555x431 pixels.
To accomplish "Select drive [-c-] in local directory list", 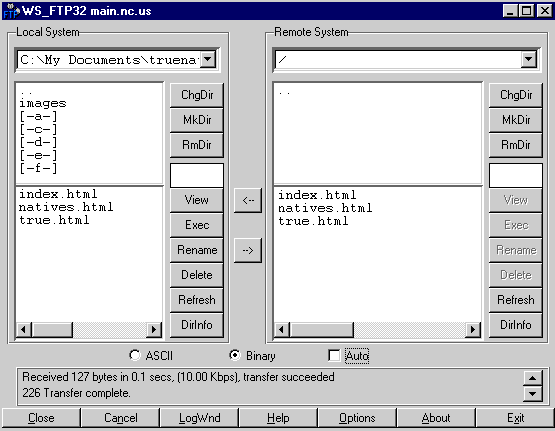I will 38,130.
